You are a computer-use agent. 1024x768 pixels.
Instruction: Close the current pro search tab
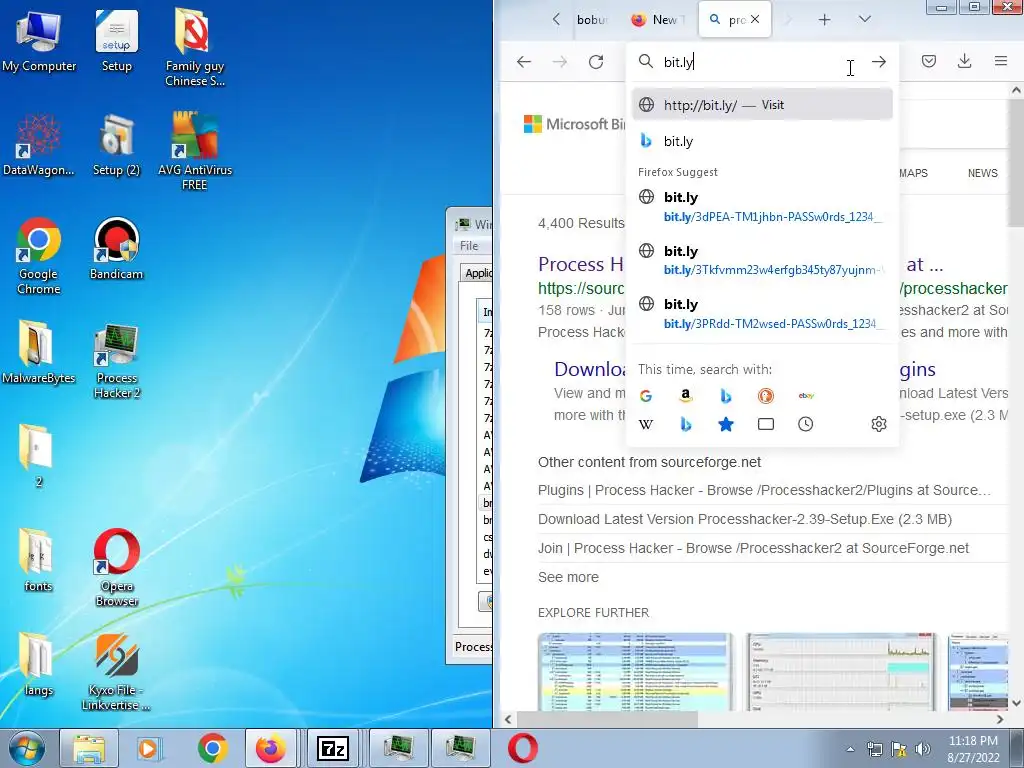click(x=755, y=20)
